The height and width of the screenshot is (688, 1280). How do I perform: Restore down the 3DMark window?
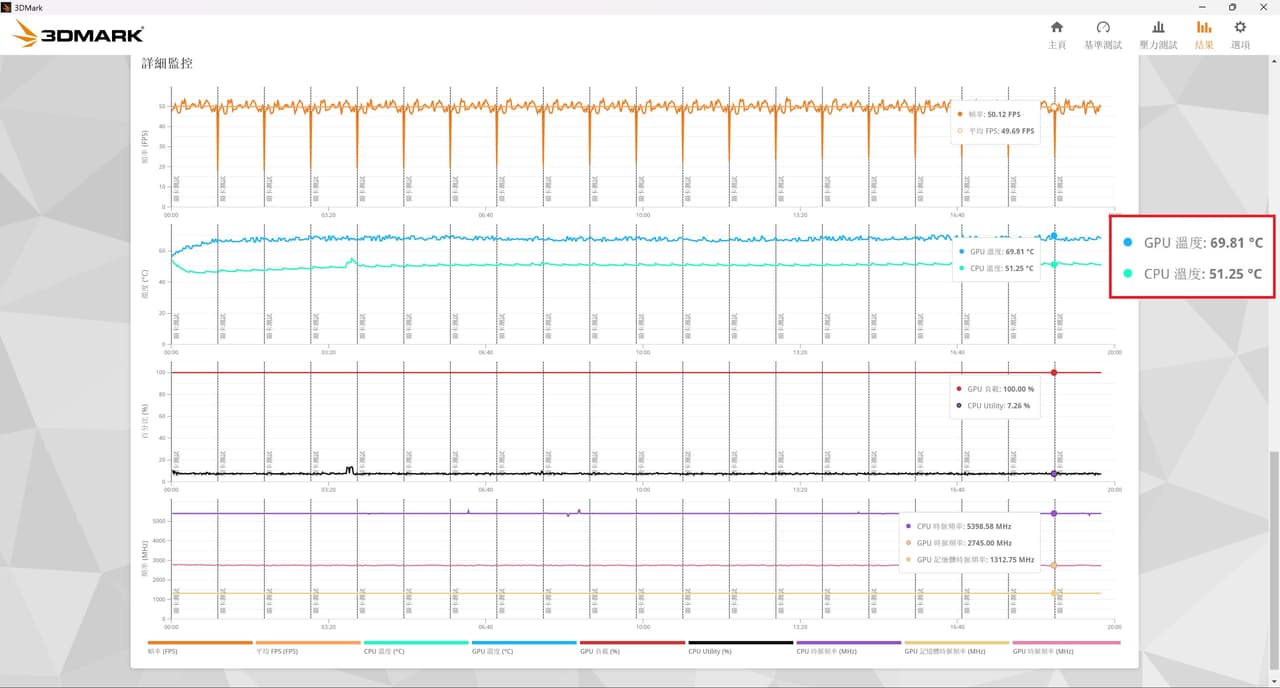point(1232,7)
